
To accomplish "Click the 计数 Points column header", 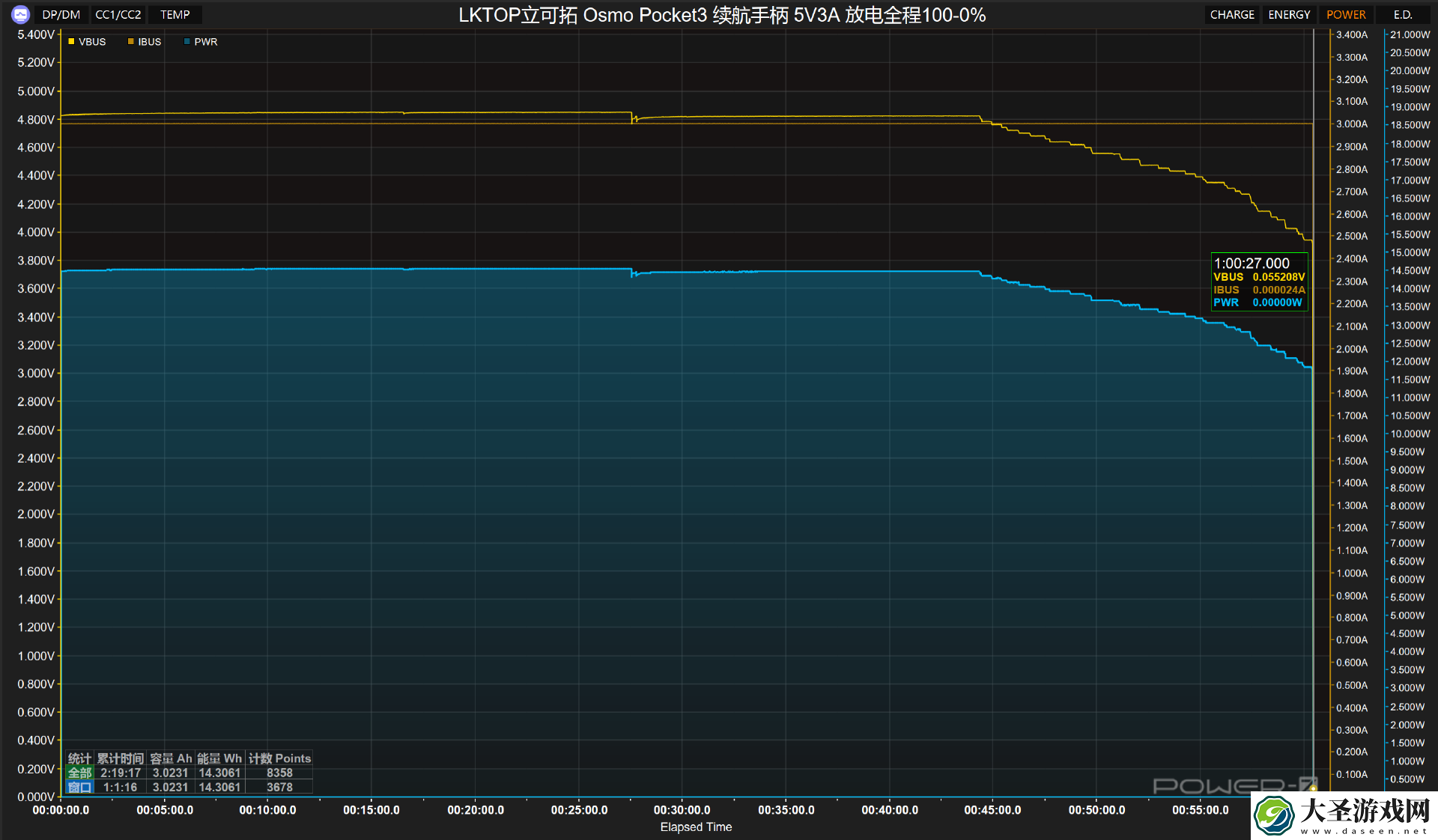I will pos(279,758).
